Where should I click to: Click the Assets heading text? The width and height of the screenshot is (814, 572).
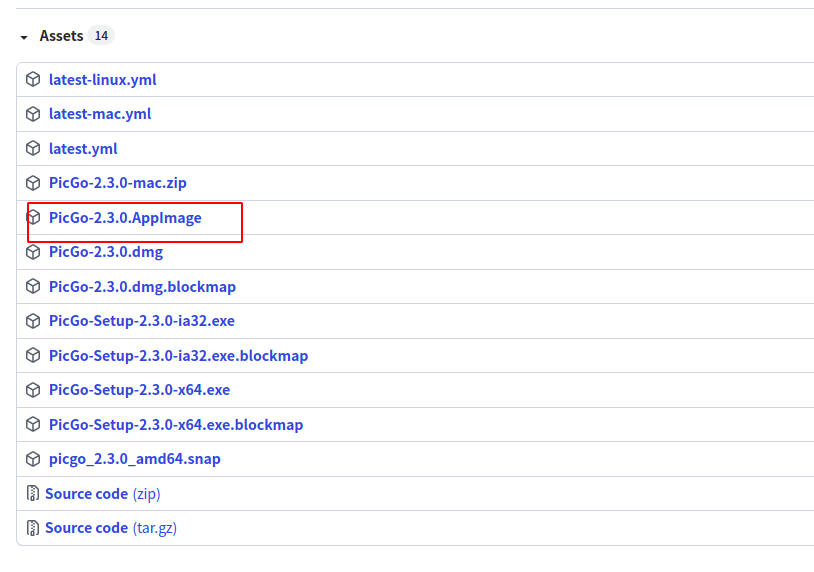pos(61,36)
